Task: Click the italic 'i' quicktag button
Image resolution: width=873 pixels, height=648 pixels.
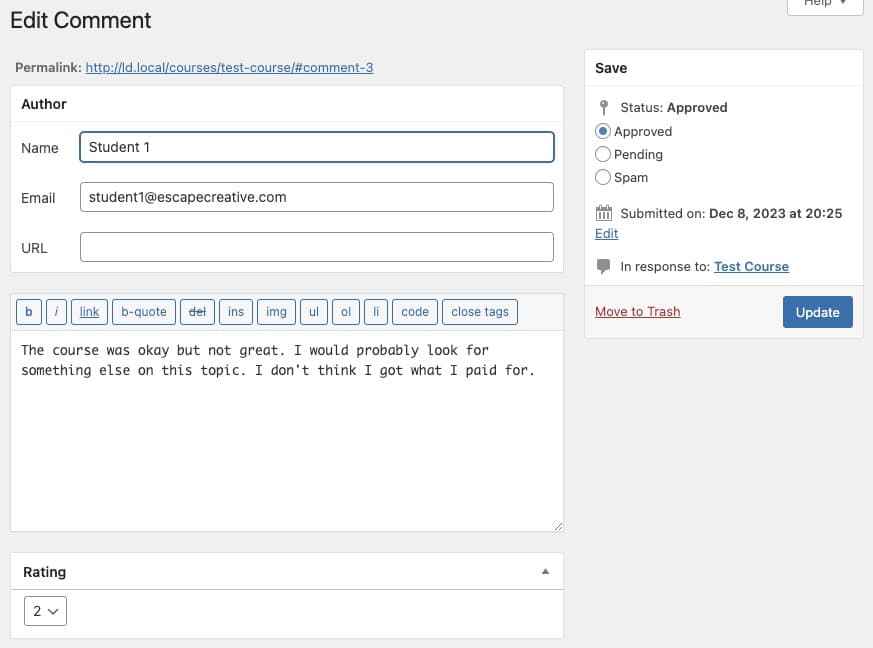Action: tap(56, 312)
